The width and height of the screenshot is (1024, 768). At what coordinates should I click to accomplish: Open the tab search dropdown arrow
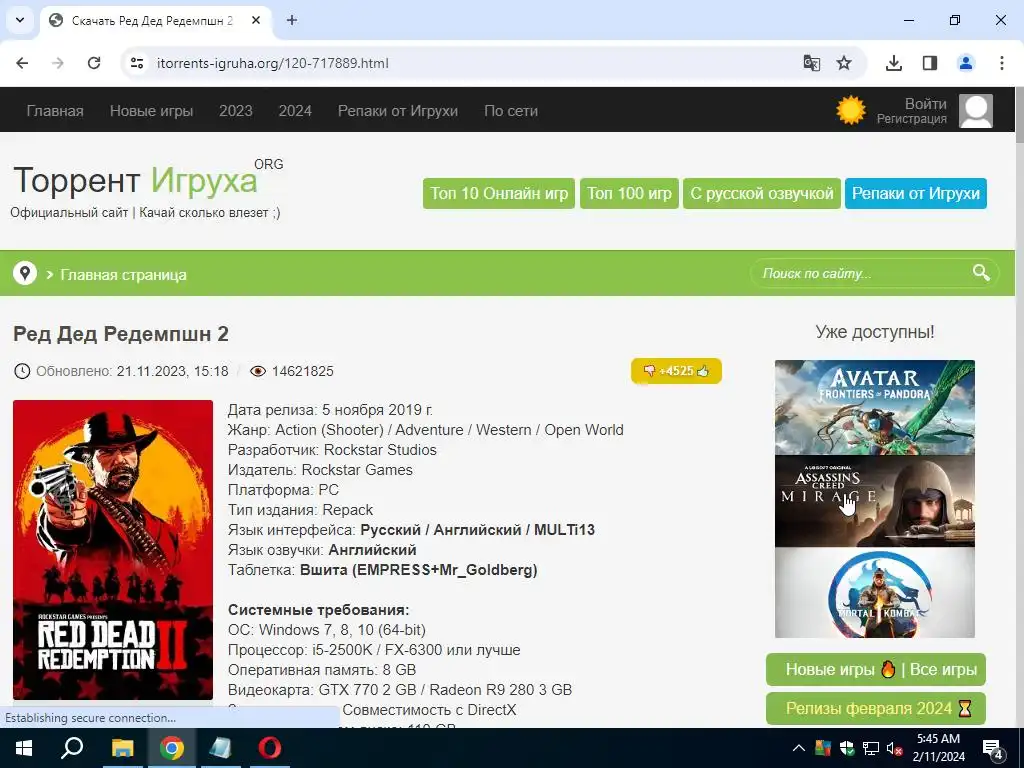pos(20,20)
